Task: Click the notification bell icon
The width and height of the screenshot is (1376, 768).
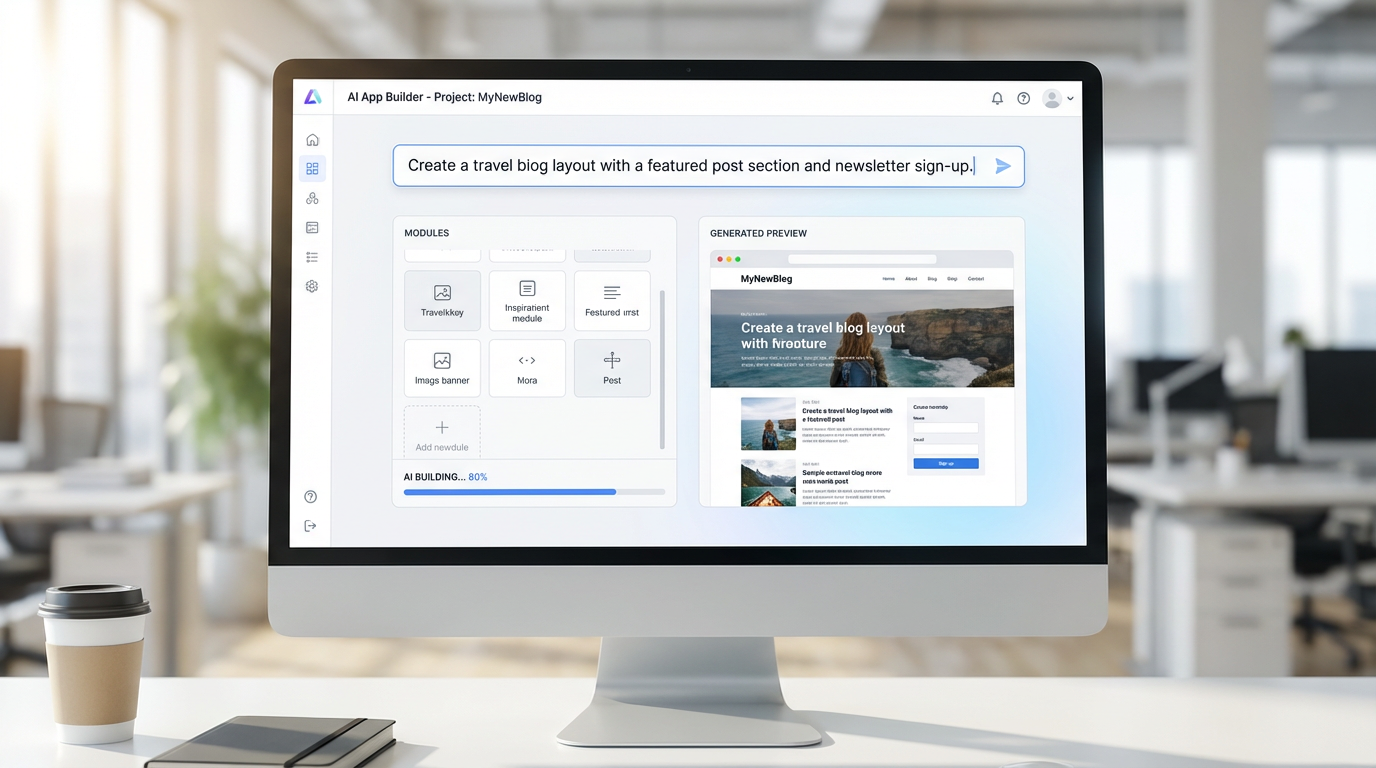Action: coord(997,98)
